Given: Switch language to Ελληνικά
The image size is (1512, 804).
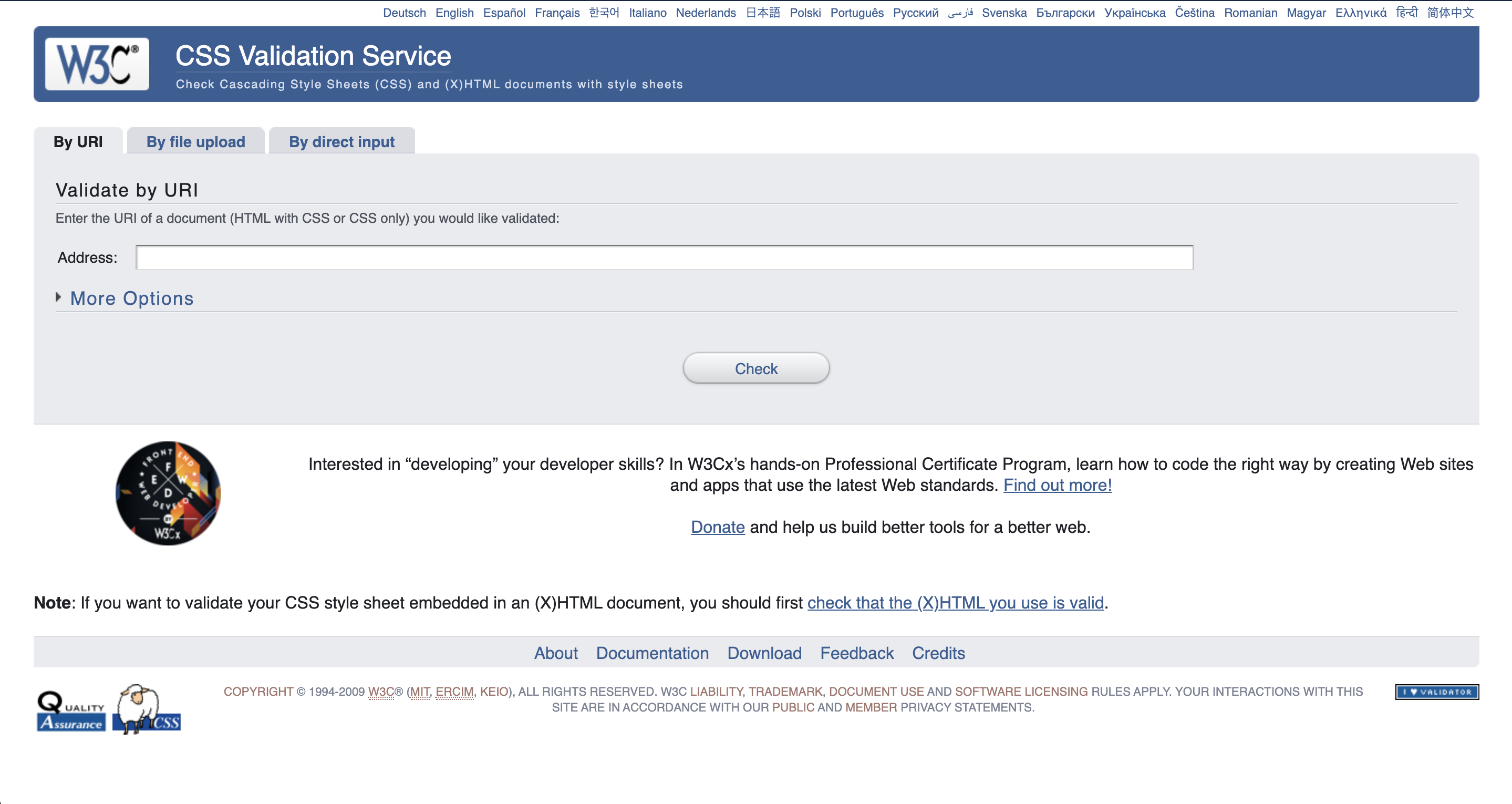Looking at the screenshot, I should 1361,13.
